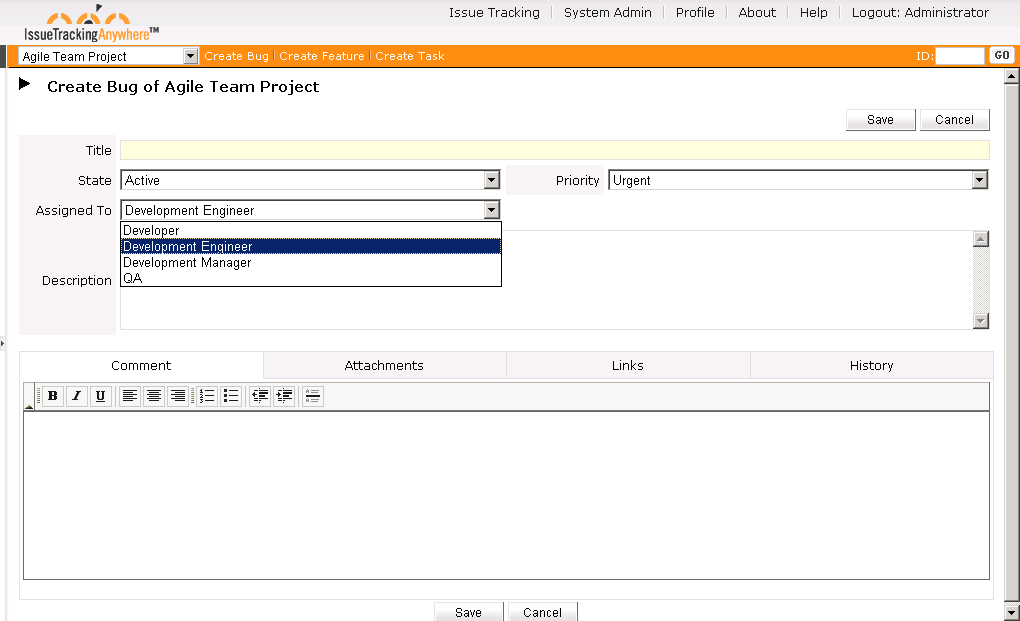This screenshot has height=621, width=1020.
Task: Decrease indent of comment text
Action: coord(259,396)
